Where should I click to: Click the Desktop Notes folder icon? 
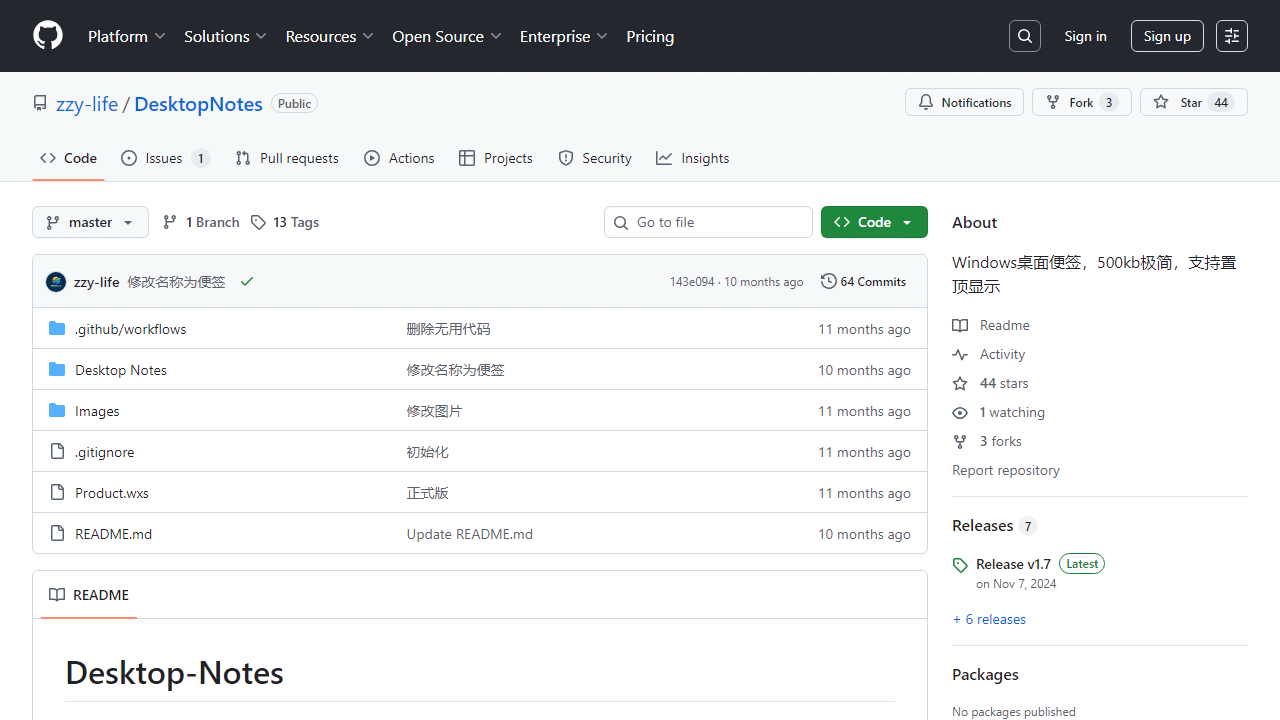[x=57, y=370]
